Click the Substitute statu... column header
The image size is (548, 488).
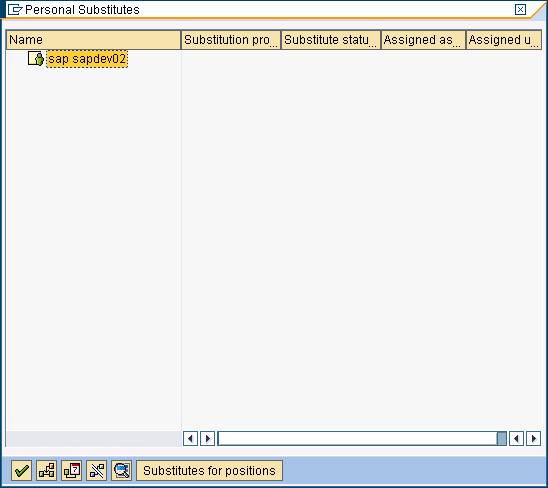tap(331, 40)
